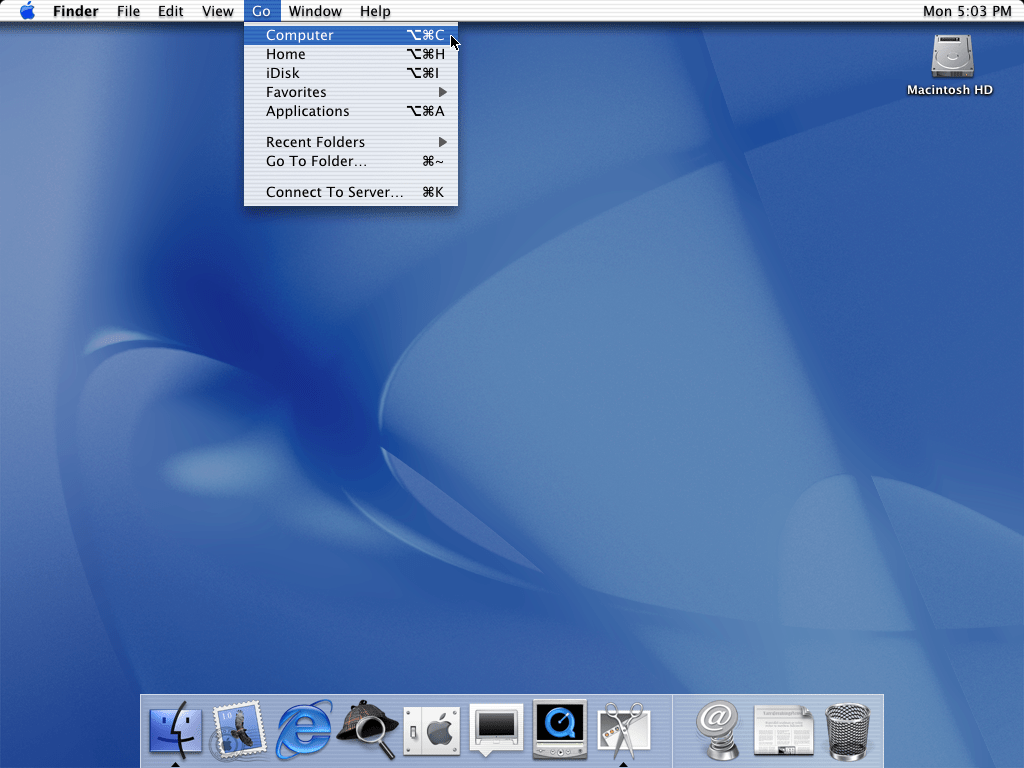Viewport: 1024px width, 768px height.
Task: Open Finder from the dock
Action: click(x=175, y=731)
